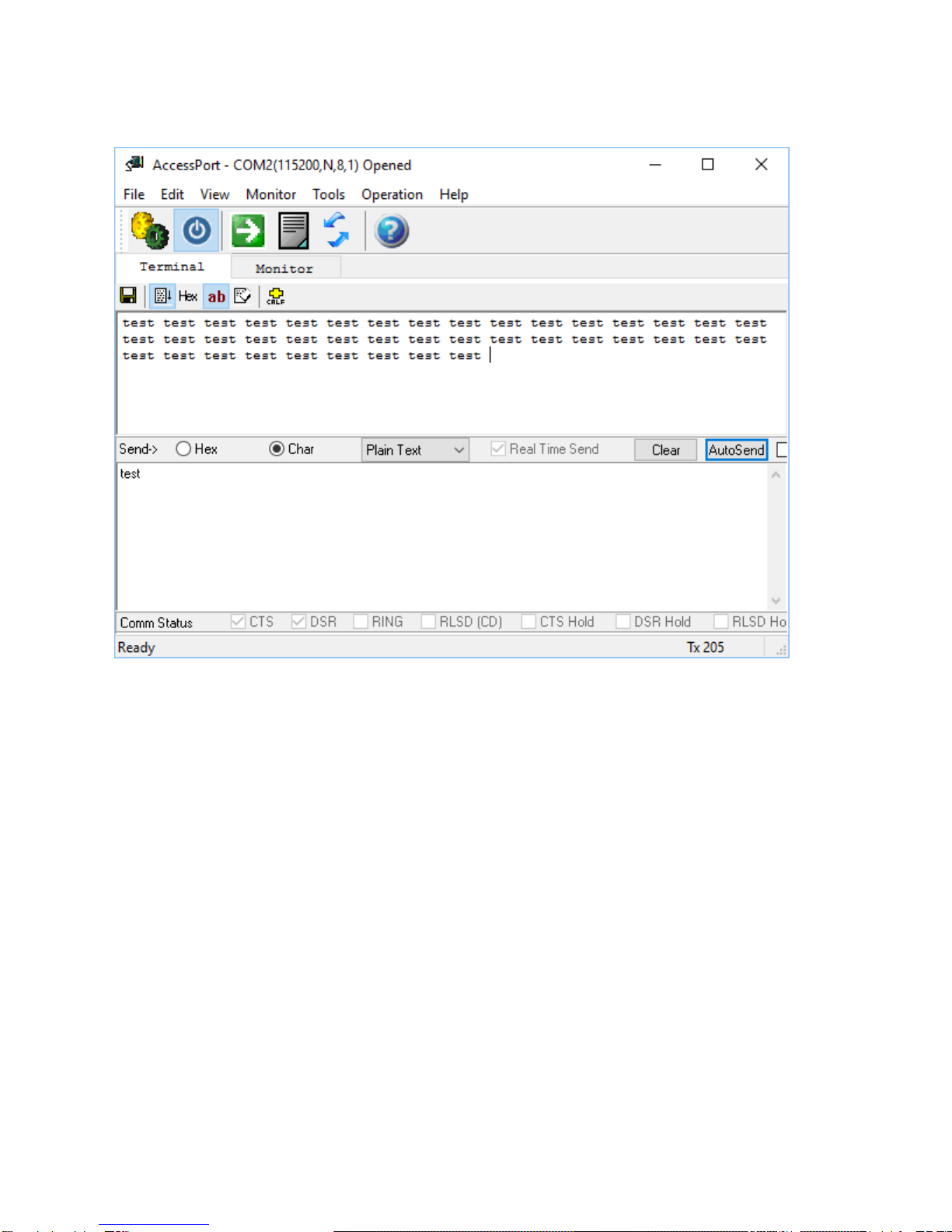Viewport: 952px width, 1232px height.
Task: Maximize the AccessPort window
Action: (708, 164)
